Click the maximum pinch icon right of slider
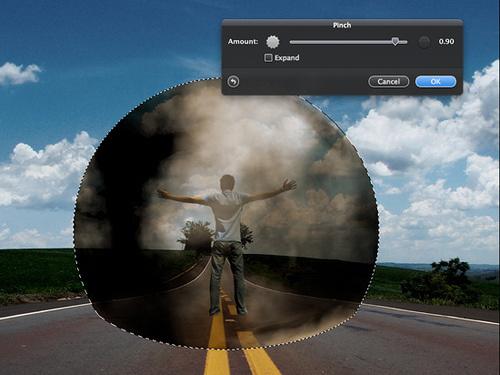Viewport: 500px width, 375px height. [424, 42]
